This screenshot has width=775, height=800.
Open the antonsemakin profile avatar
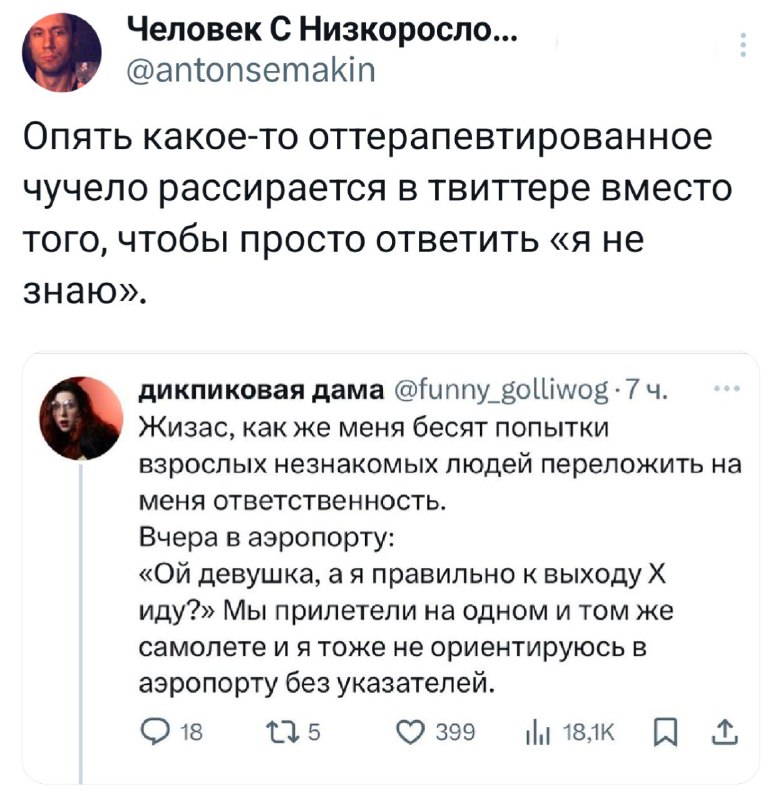pos(61,52)
